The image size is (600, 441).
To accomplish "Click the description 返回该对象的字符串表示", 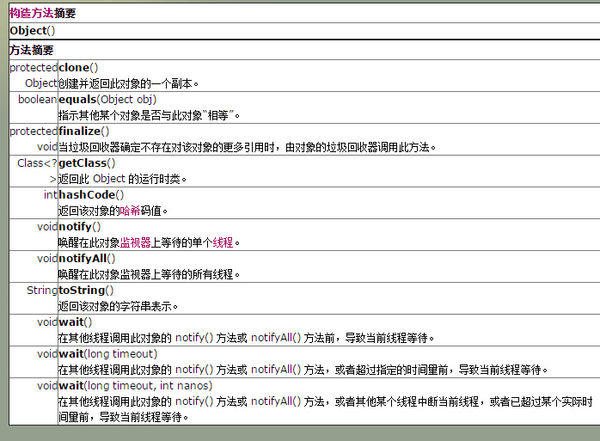I will (x=118, y=306).
